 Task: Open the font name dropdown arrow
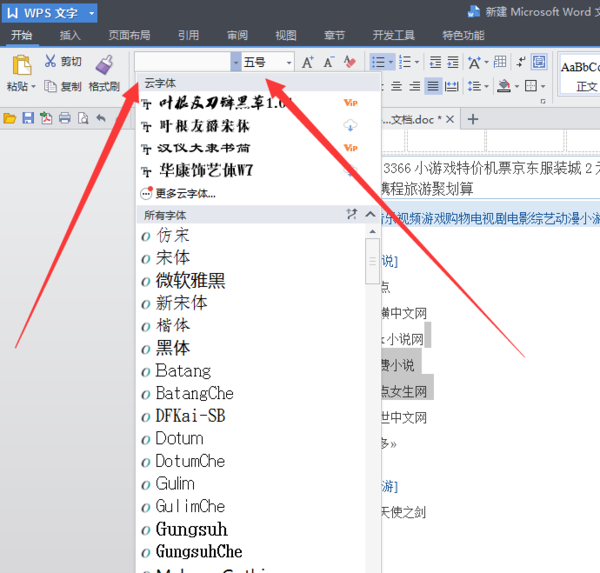[x=236, y=62]
